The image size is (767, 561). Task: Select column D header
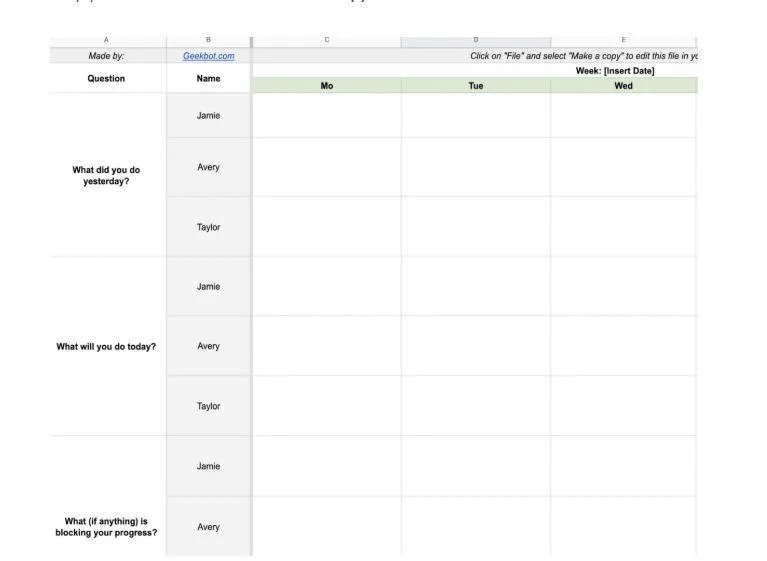(x=475, y=40)
